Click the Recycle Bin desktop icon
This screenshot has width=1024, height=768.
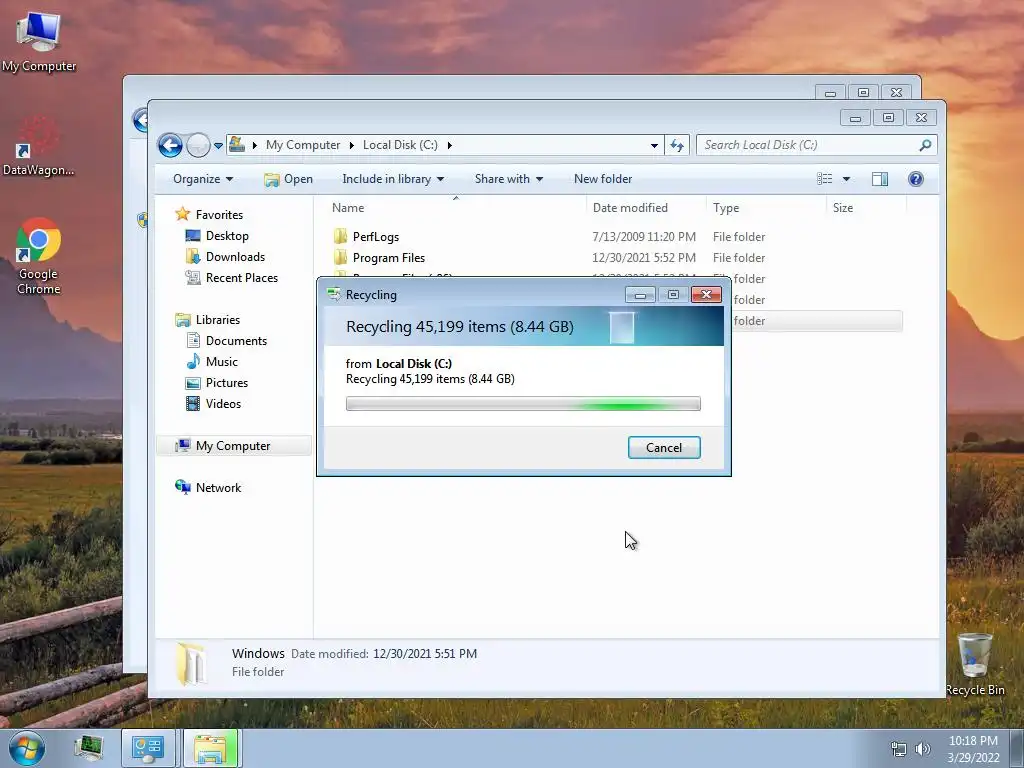pyautogui.click(x=975, y=664)
